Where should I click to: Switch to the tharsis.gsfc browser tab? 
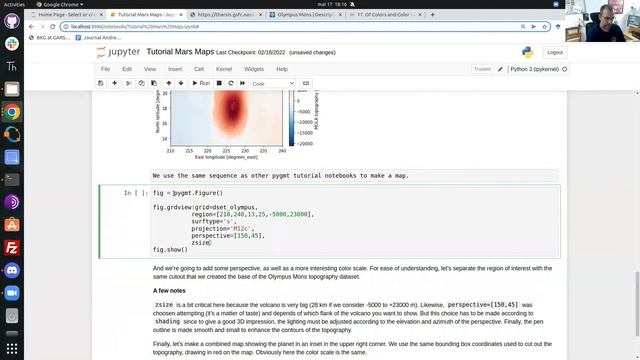click(x=226, y=14)
